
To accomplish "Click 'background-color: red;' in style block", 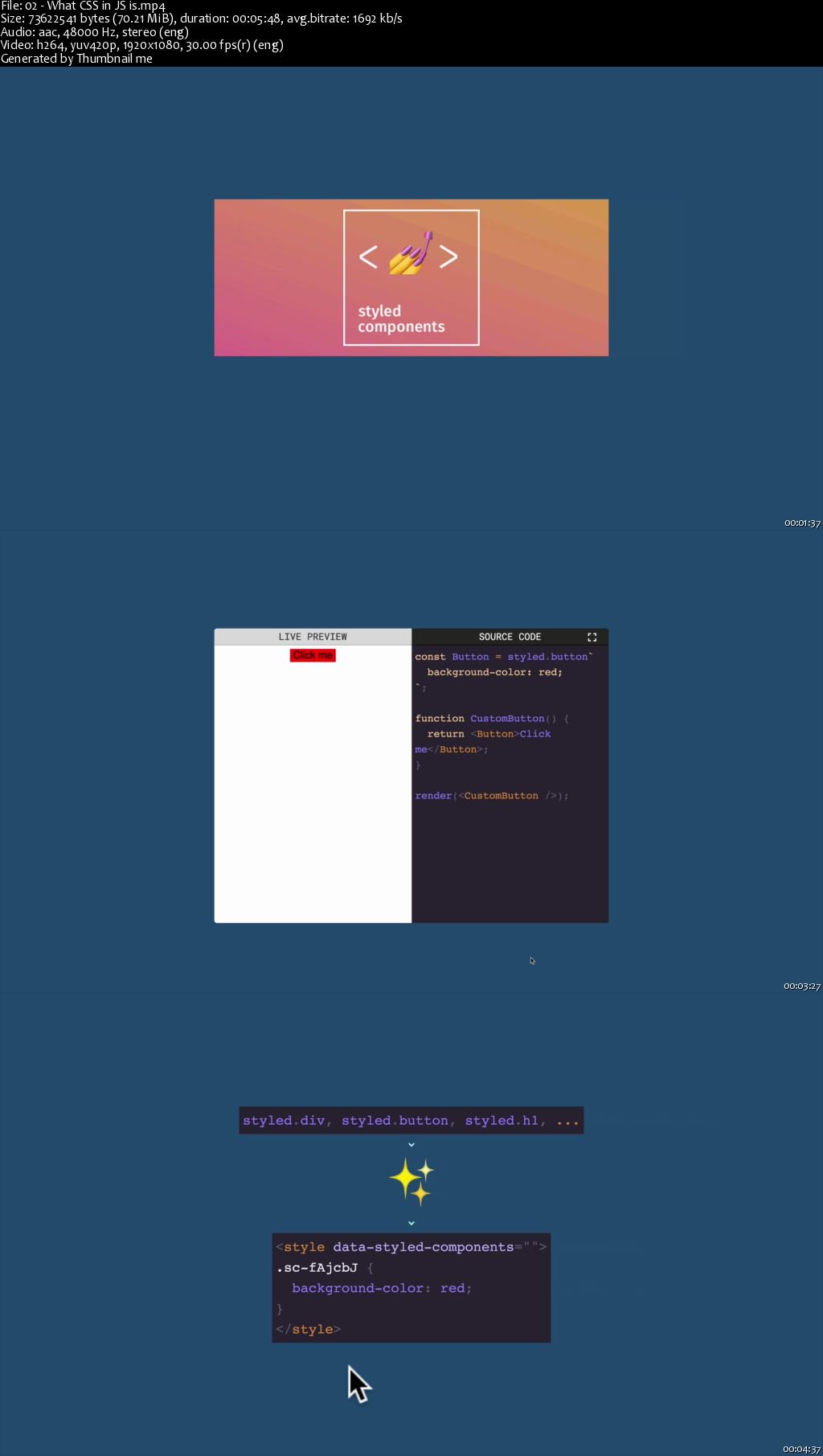I will pos(382,1288).
